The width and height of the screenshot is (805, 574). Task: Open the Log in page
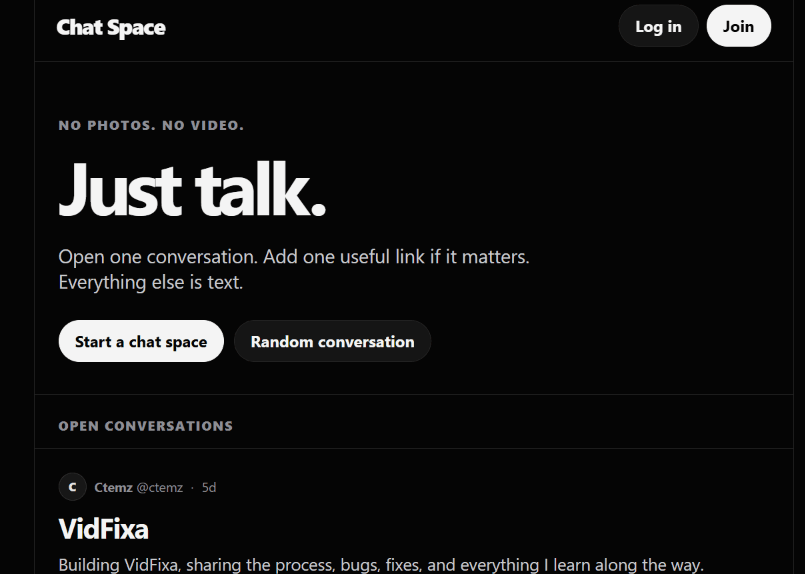658,26
